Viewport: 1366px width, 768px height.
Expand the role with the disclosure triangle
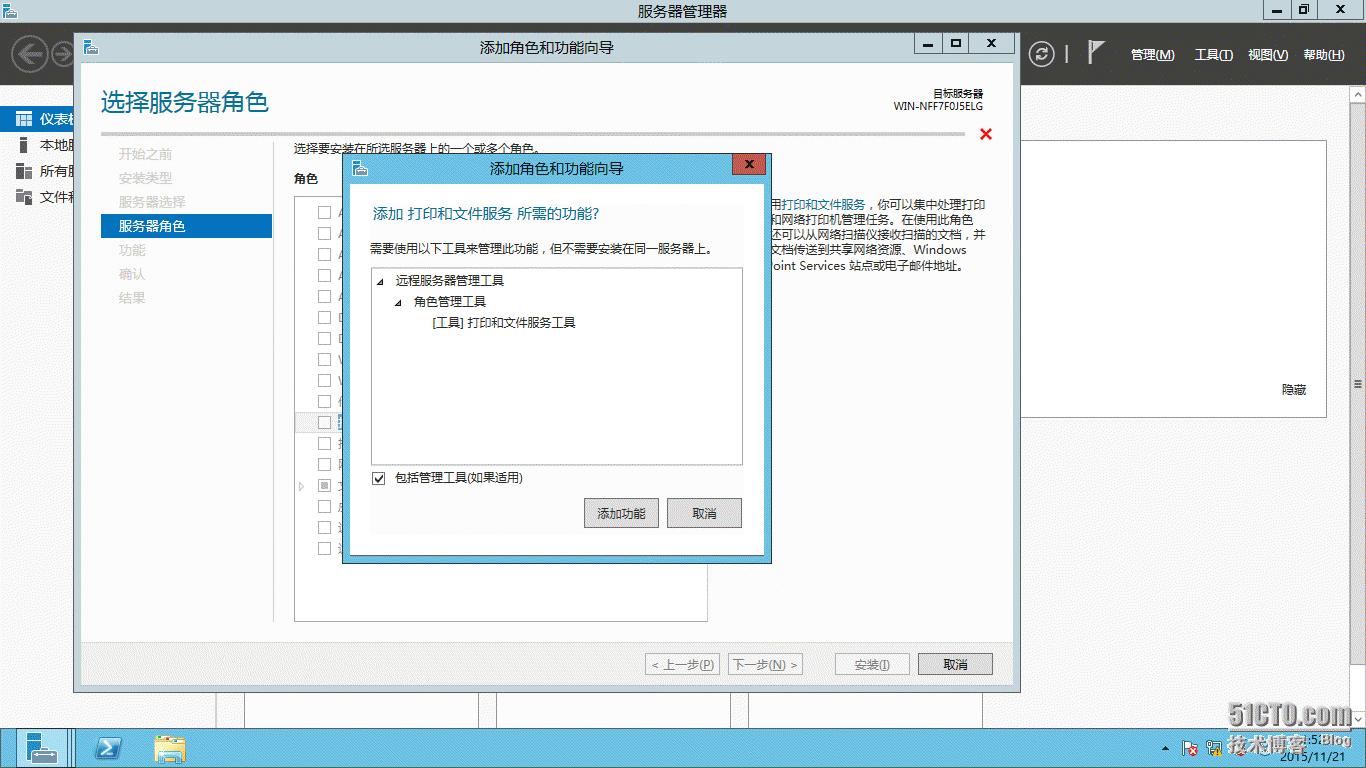pyautogui.click(x=299, y=484)
